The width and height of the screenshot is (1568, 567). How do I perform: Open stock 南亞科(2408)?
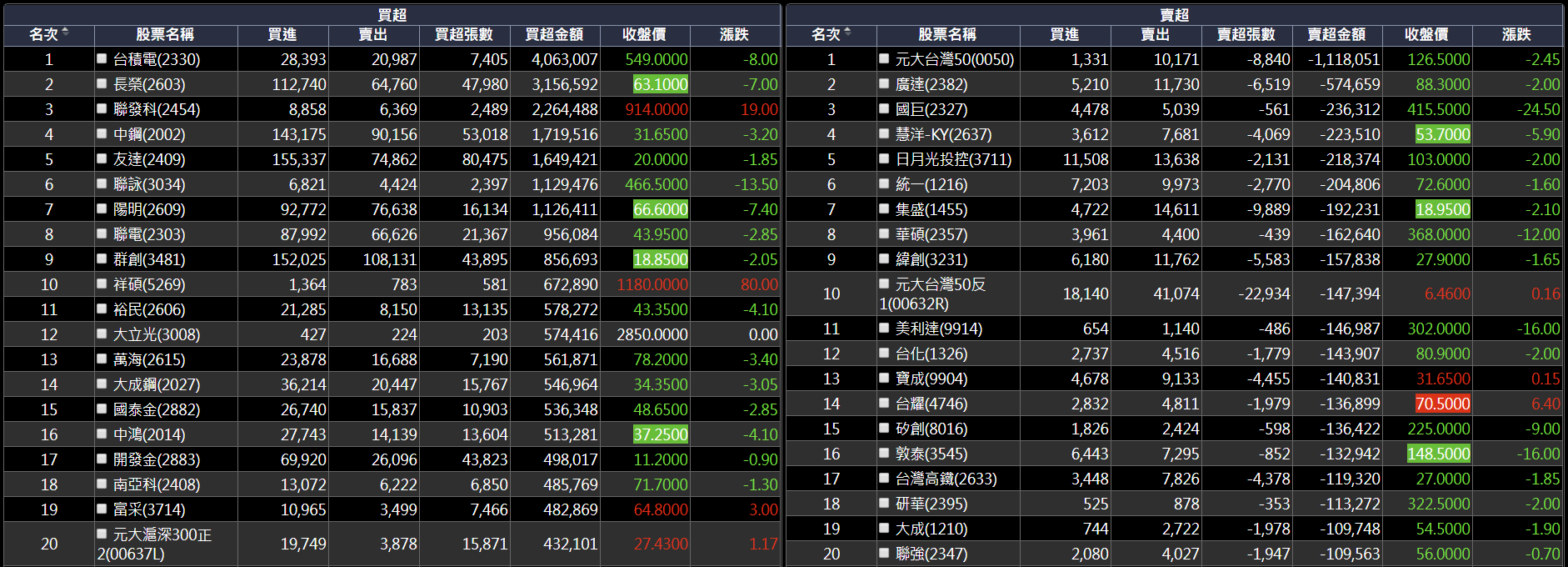click(x=157, y=484)
